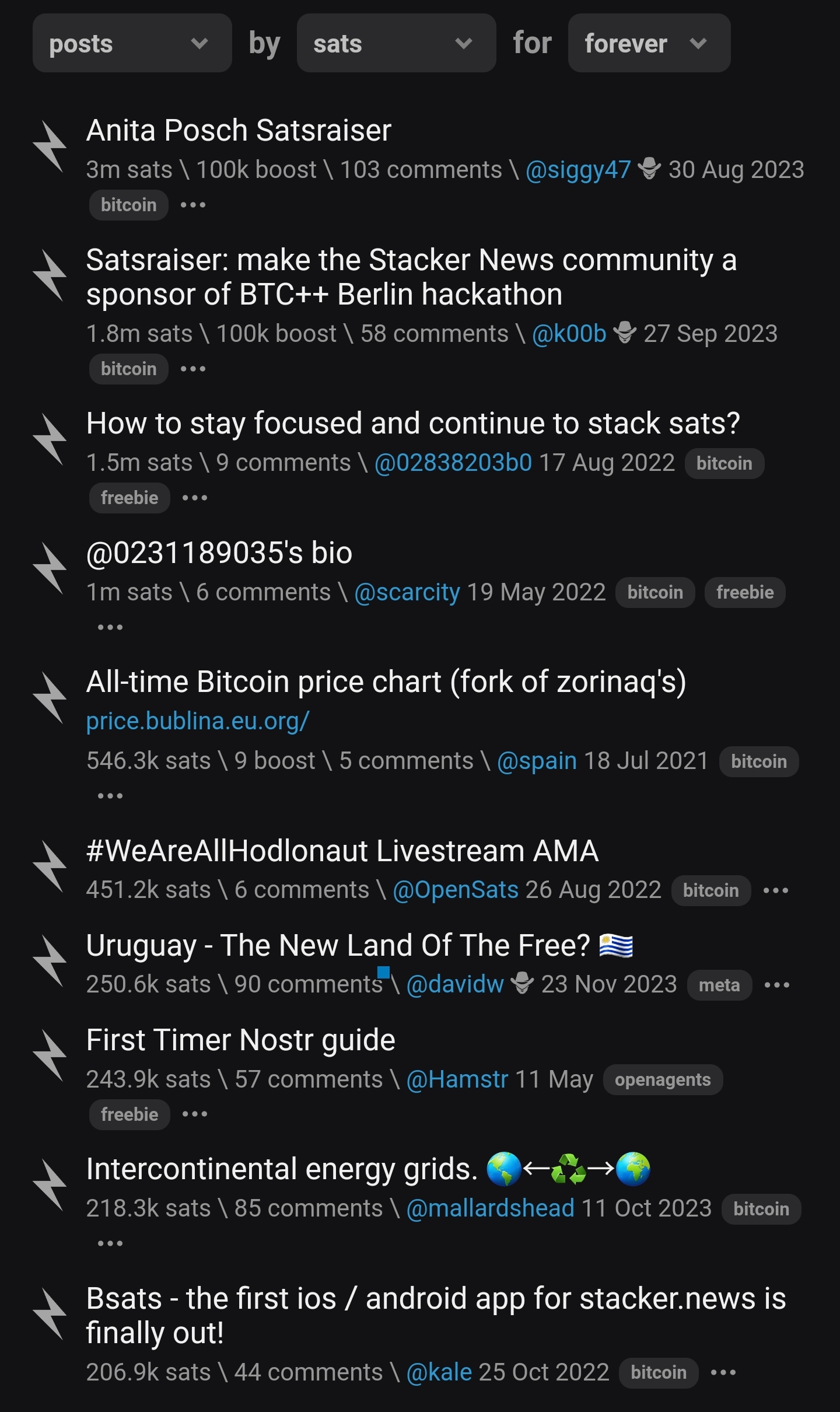Zap the #WeAreAllHodlonaut Livestream AMA post

pos(50,866)
